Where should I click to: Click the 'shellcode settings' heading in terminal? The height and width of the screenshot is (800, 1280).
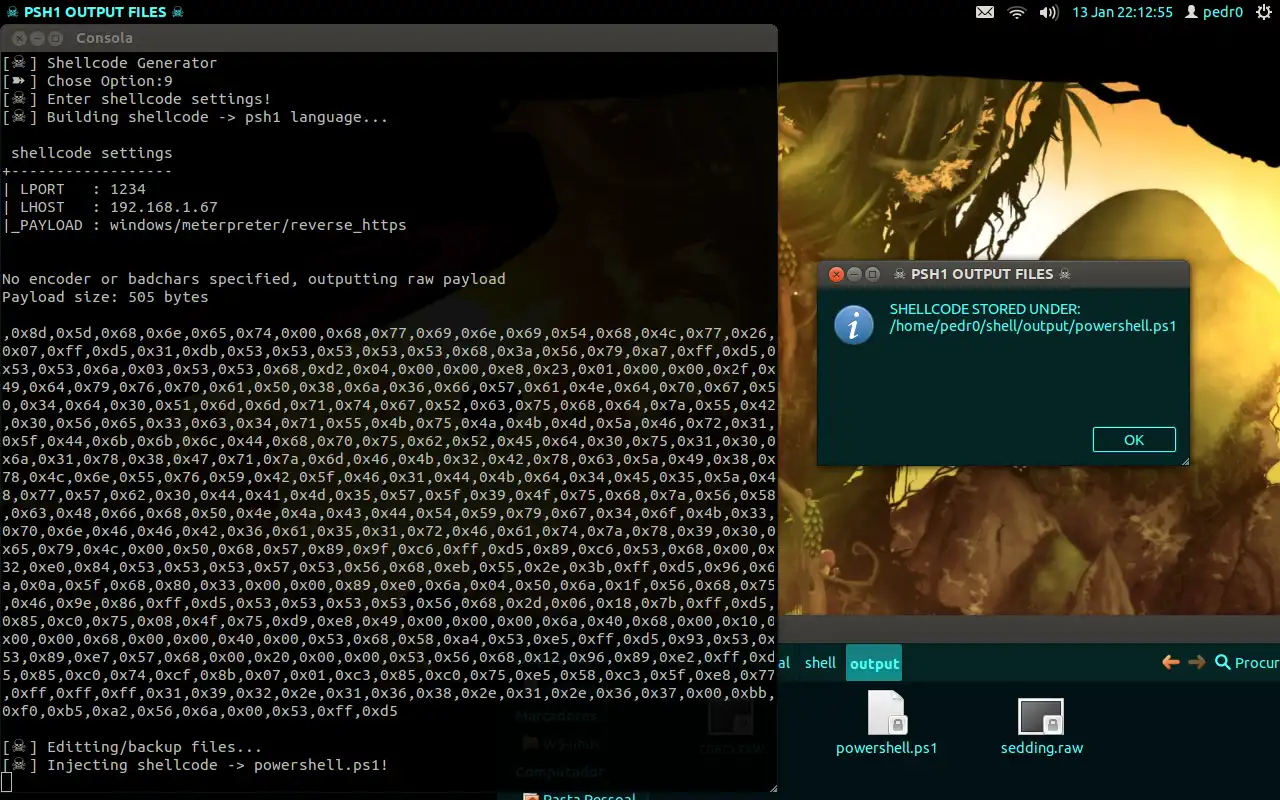[x=92, y=153]
